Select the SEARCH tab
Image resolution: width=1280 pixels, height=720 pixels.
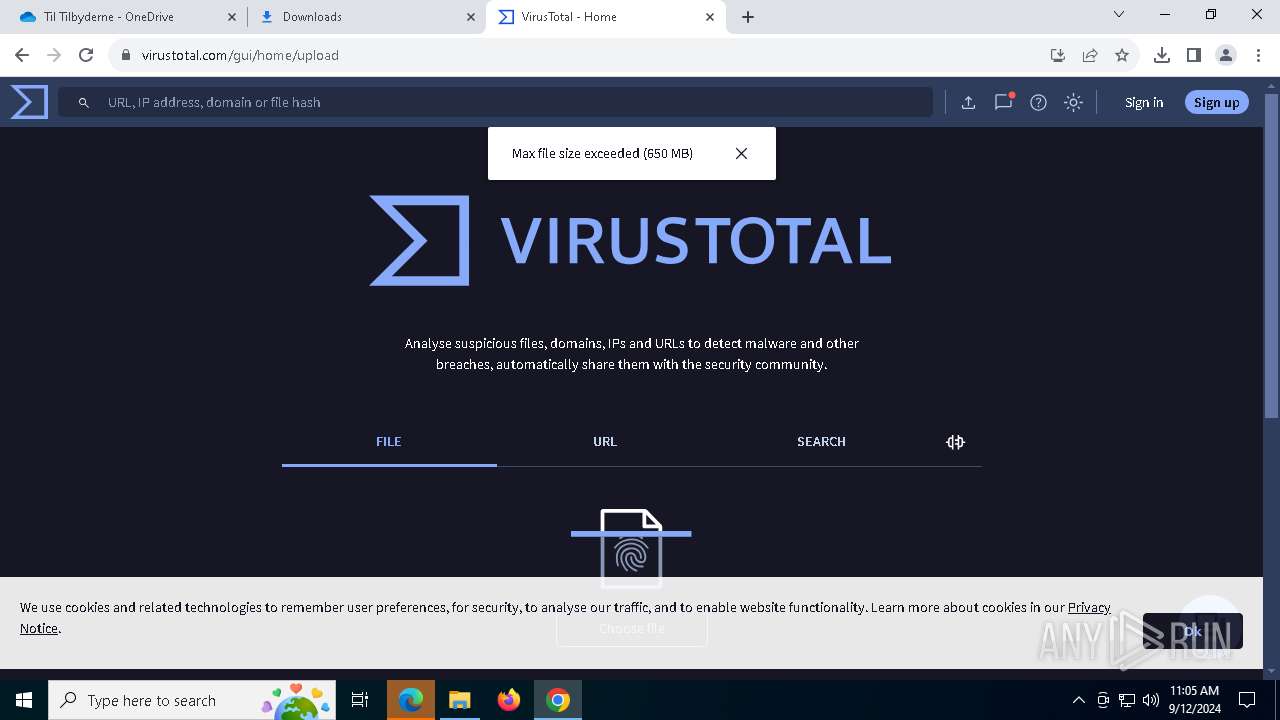point(821,442)
